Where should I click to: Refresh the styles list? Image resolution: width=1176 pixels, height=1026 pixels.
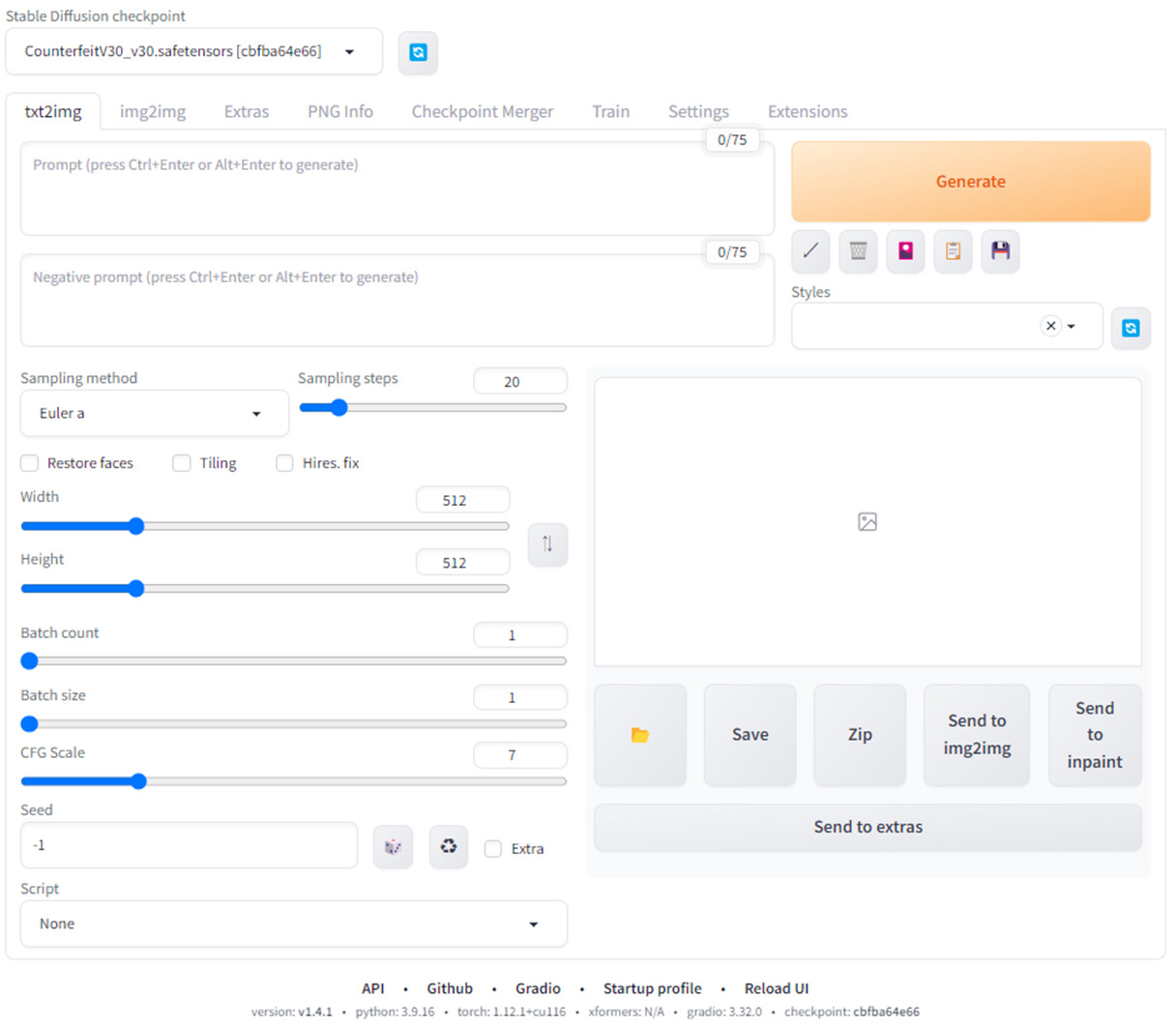tap(1131, 329)
